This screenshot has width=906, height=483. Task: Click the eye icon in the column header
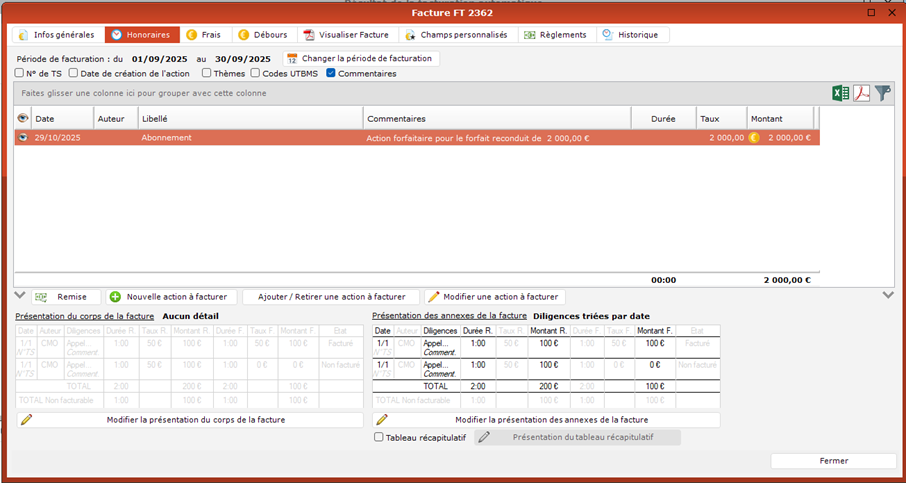pos(23,118)
